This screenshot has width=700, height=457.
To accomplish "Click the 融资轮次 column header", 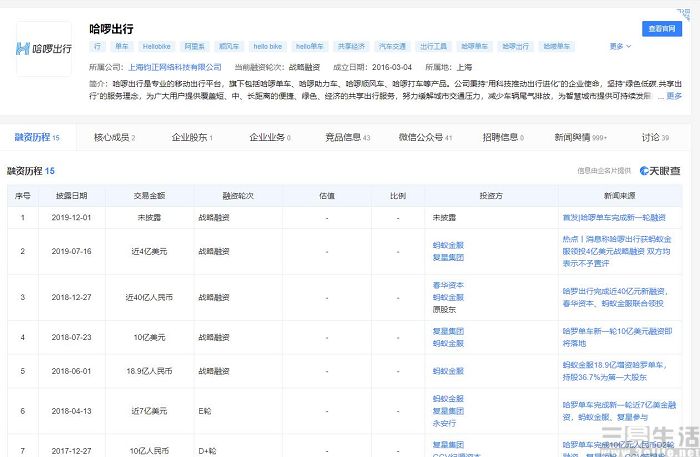I will [238, 195].
